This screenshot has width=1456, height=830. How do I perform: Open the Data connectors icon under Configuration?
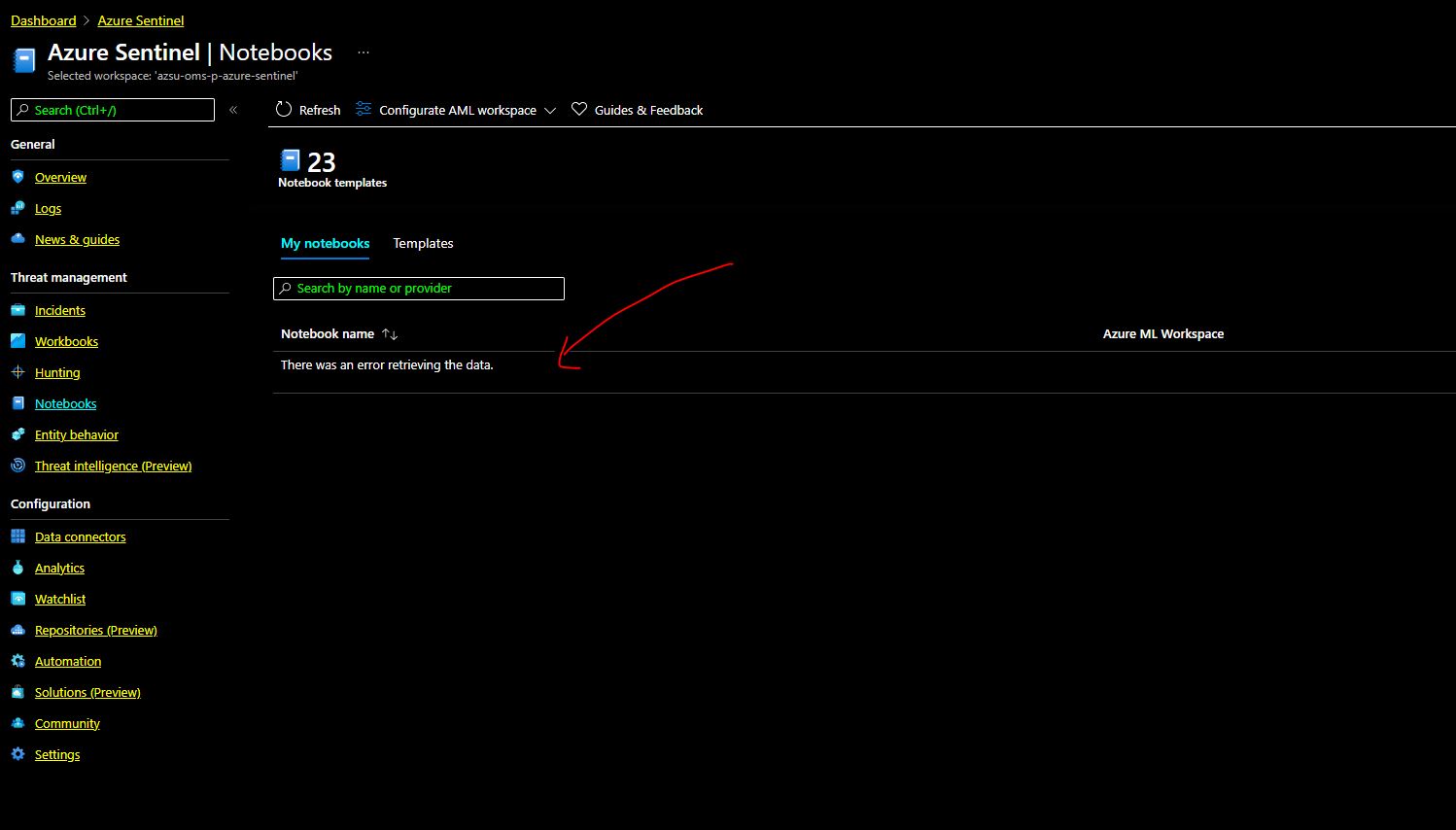(18, 536)
